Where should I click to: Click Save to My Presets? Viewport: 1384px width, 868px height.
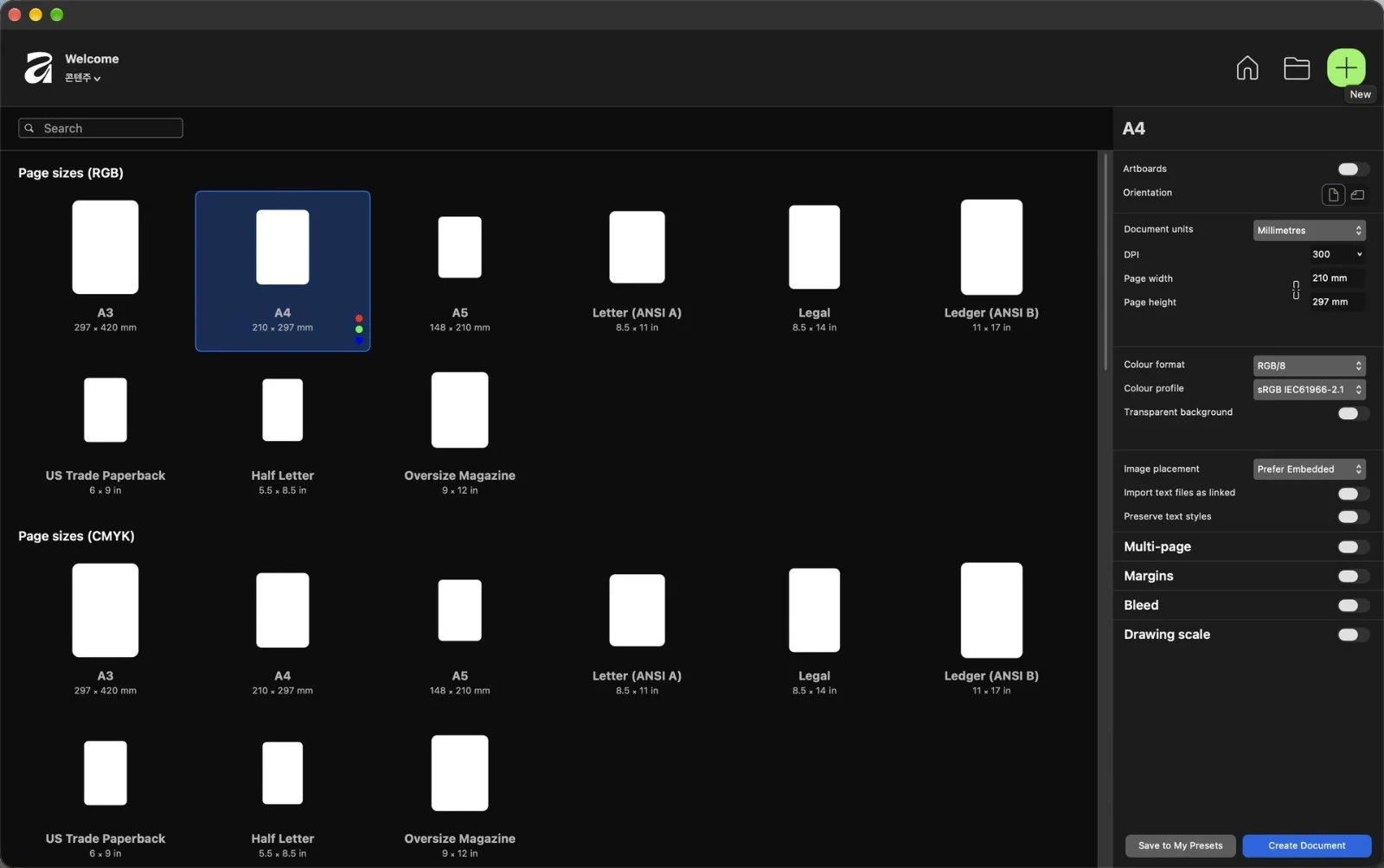pos(1180,846)
